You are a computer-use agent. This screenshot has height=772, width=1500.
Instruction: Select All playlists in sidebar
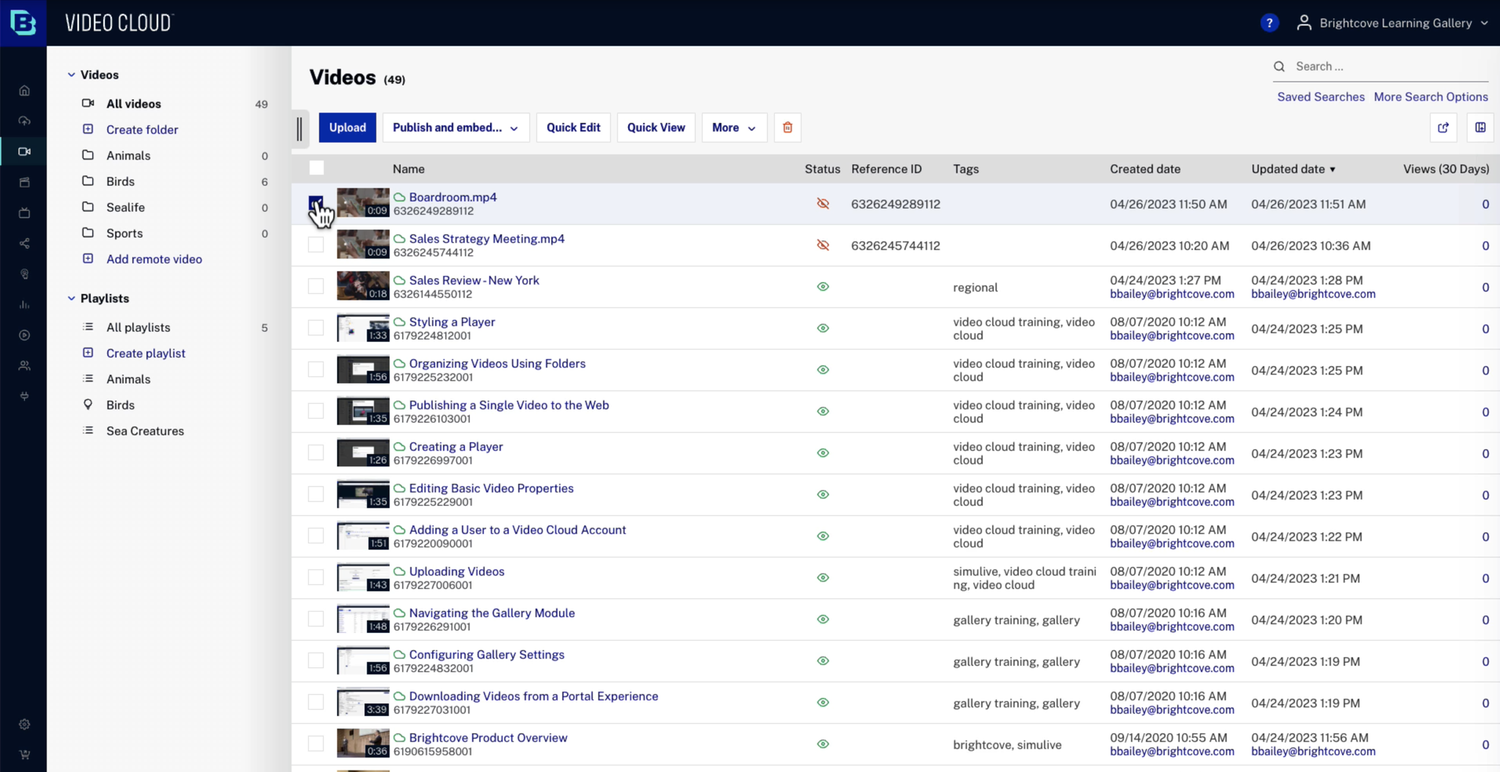[x=138, y=328]
